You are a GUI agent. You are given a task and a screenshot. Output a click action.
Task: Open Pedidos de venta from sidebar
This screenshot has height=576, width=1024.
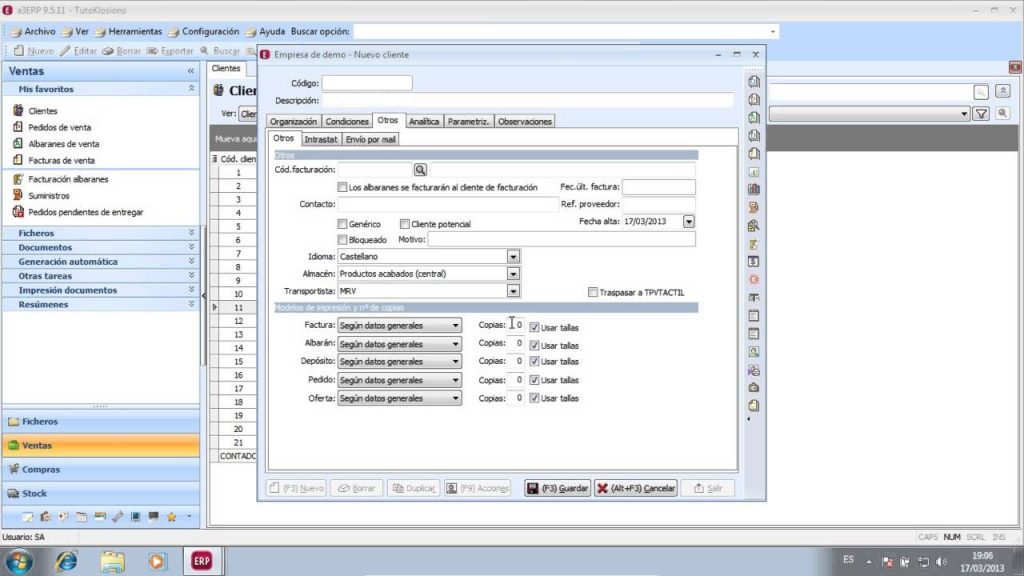pos(59,127)
